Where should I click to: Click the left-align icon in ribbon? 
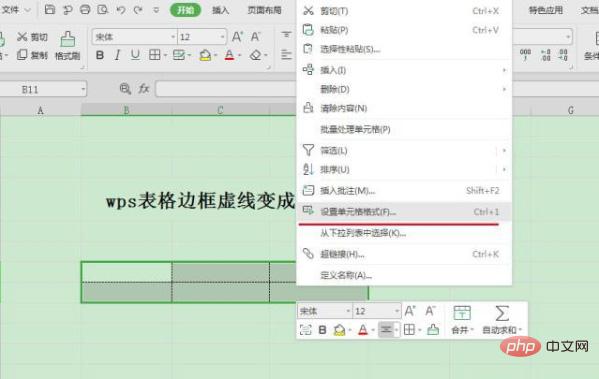point(287,55)
